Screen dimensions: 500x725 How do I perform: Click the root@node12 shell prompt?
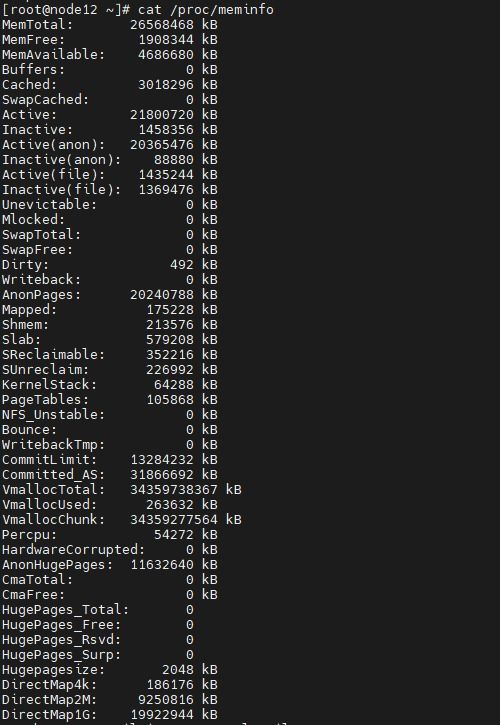(66, 10)
